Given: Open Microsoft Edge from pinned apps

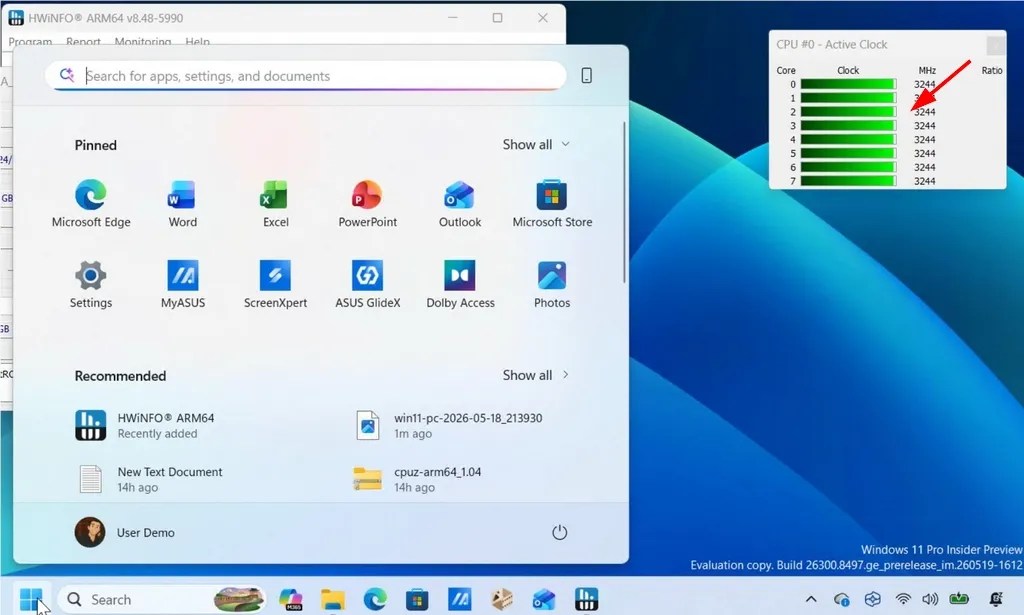Looking at the screenshot, I should tap(91, 203).
